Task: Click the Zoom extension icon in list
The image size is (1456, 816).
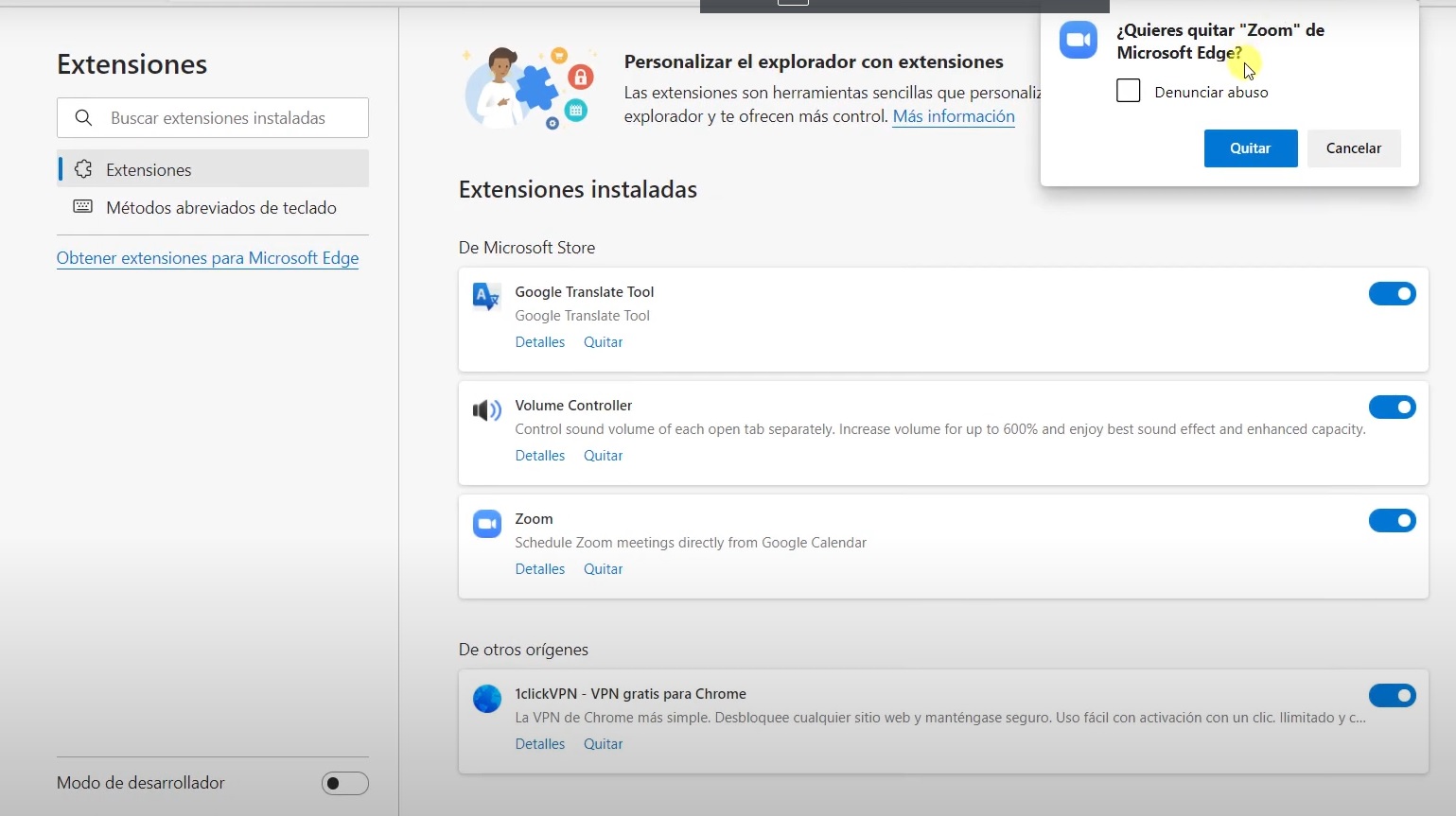Action: point(486,524)
